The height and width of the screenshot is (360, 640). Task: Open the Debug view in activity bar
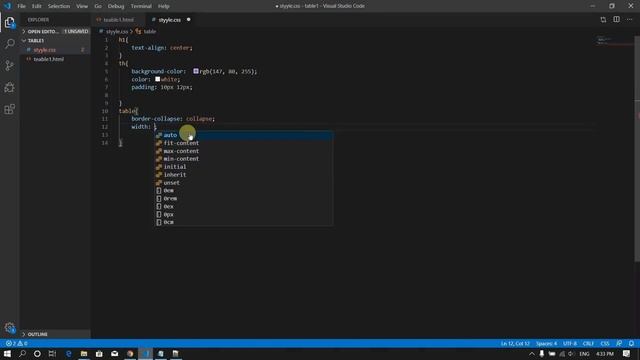click(x=9, y=87)
